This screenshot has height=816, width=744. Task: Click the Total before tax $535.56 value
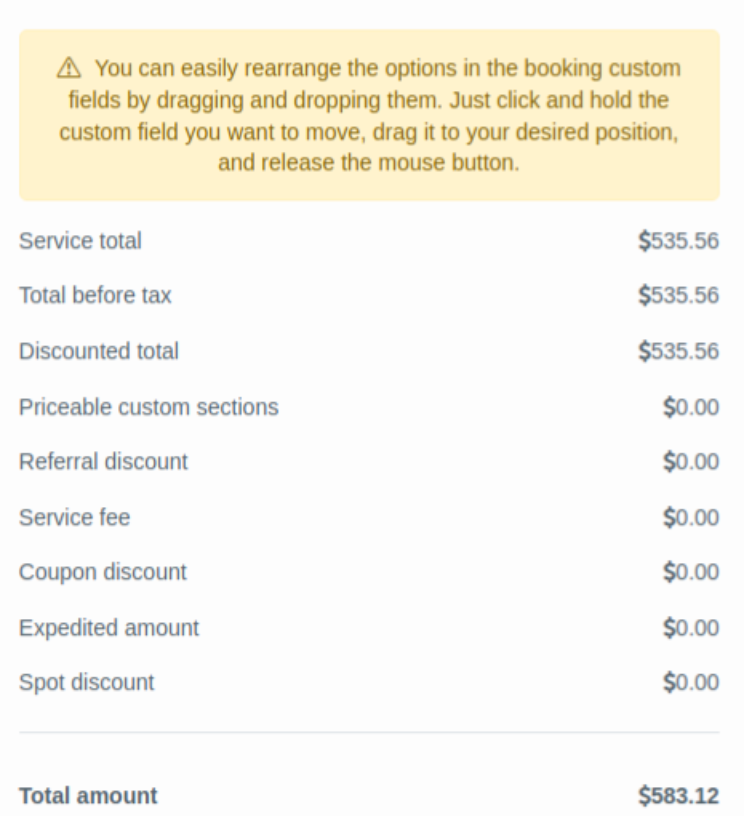[679, 296]
